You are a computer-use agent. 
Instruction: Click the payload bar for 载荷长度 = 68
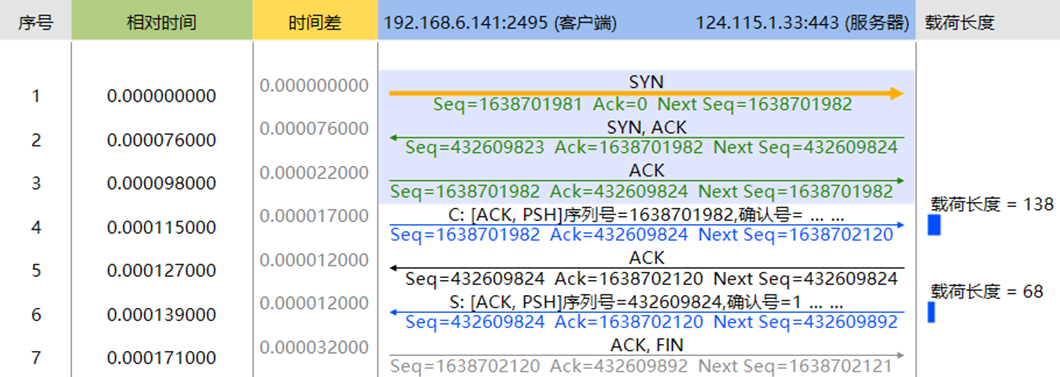click(x=931, y=312)
